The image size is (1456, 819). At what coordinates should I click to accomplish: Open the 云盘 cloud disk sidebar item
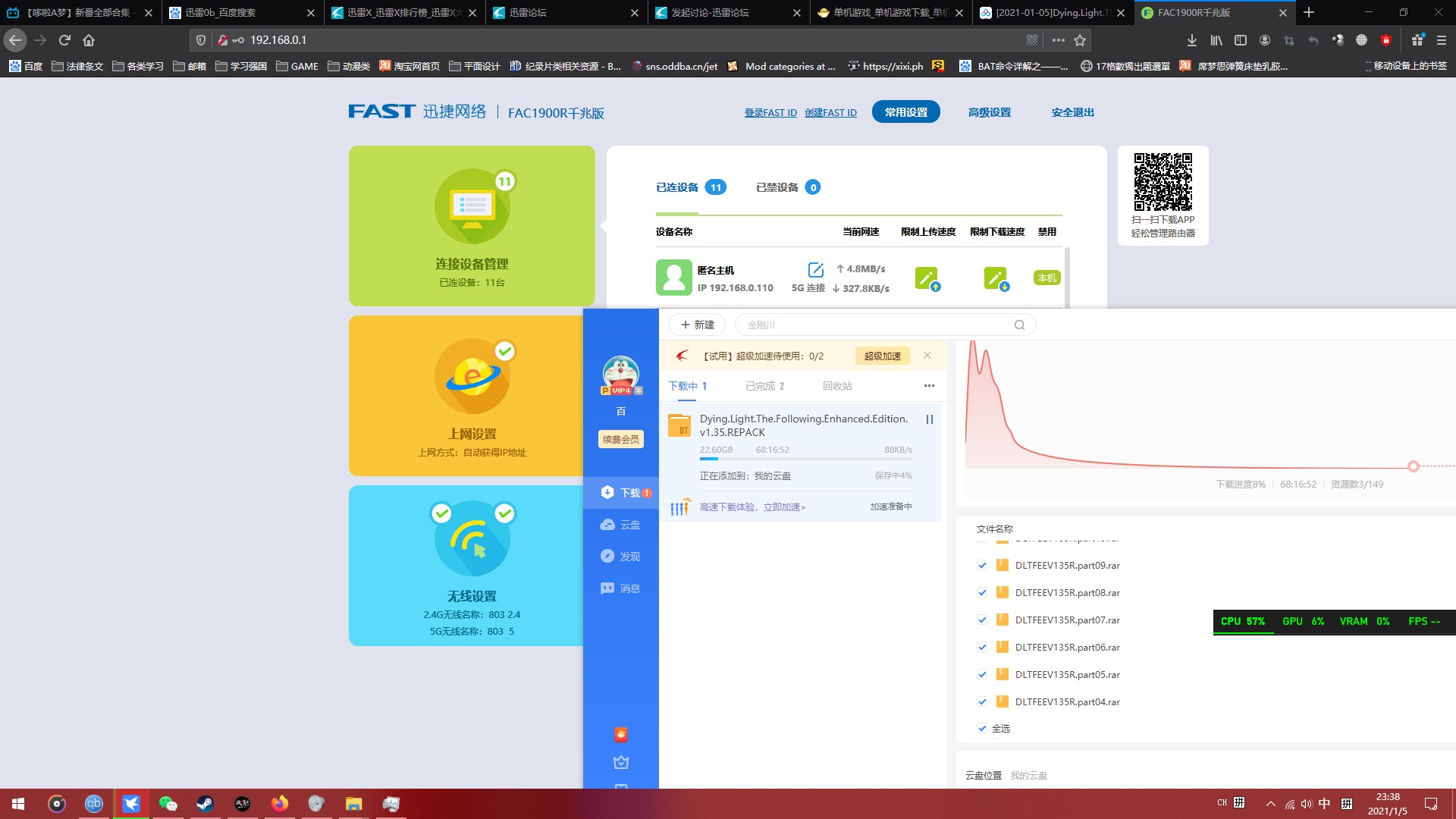[620, 525]
